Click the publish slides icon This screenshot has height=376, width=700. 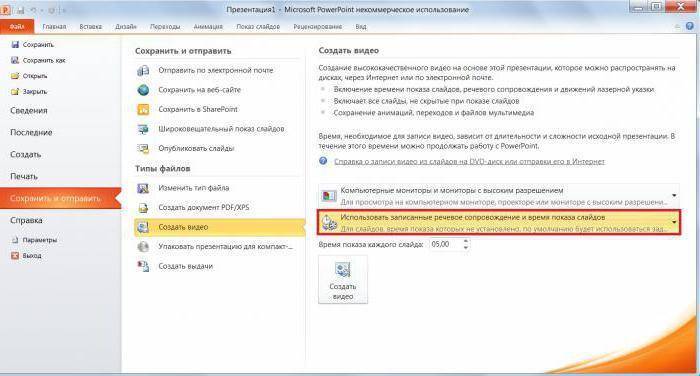click(143, 149)
